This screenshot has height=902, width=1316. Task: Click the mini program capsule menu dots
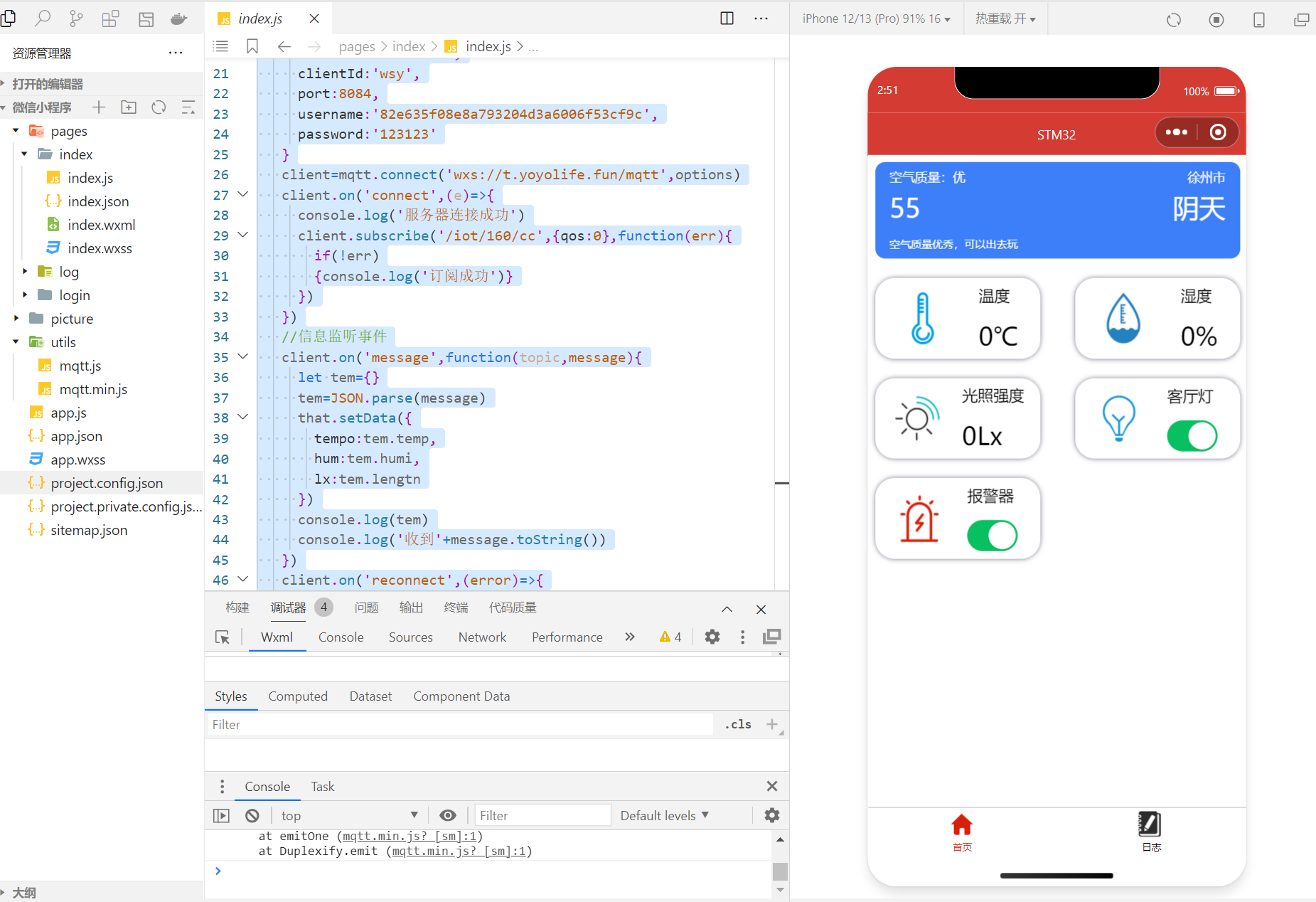pyautogui.click(x=1177, y=132)
